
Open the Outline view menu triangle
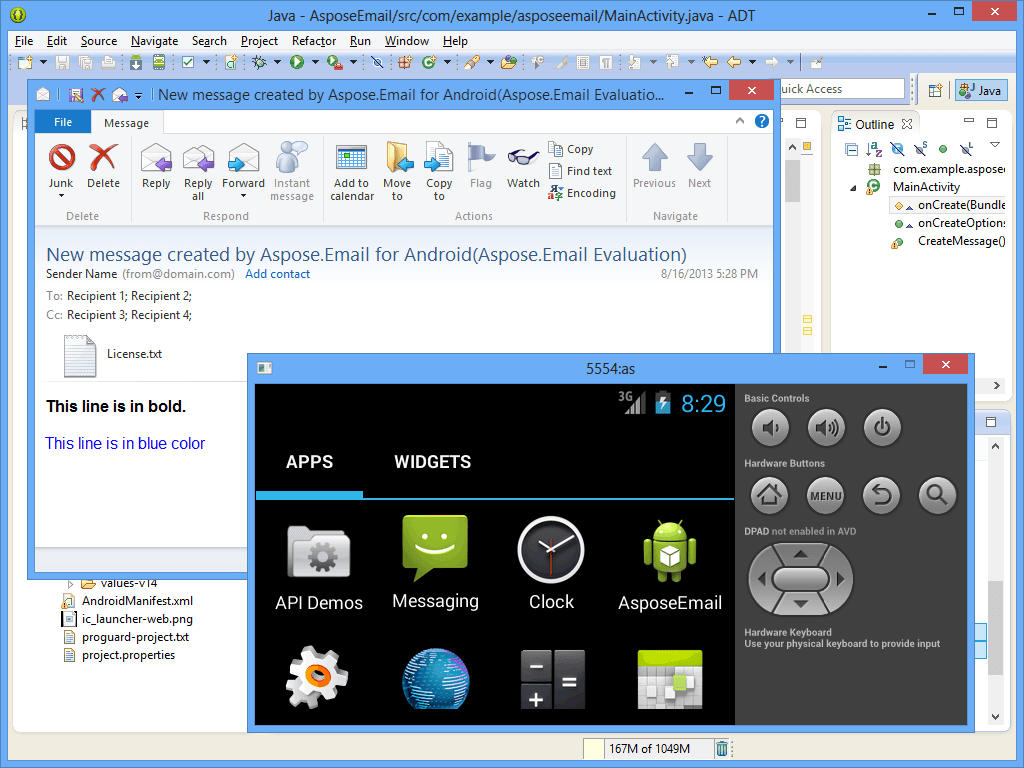(x=995, y=144)
